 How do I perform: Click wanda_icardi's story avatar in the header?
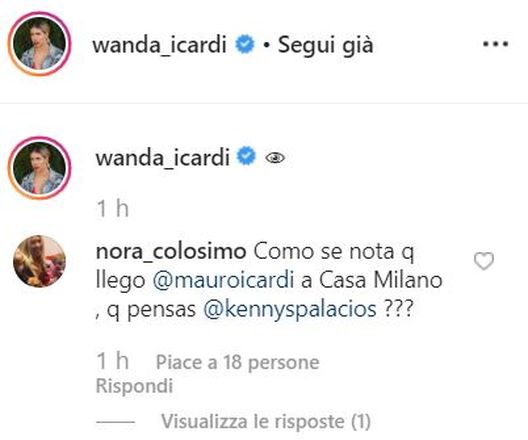[39, 44]
